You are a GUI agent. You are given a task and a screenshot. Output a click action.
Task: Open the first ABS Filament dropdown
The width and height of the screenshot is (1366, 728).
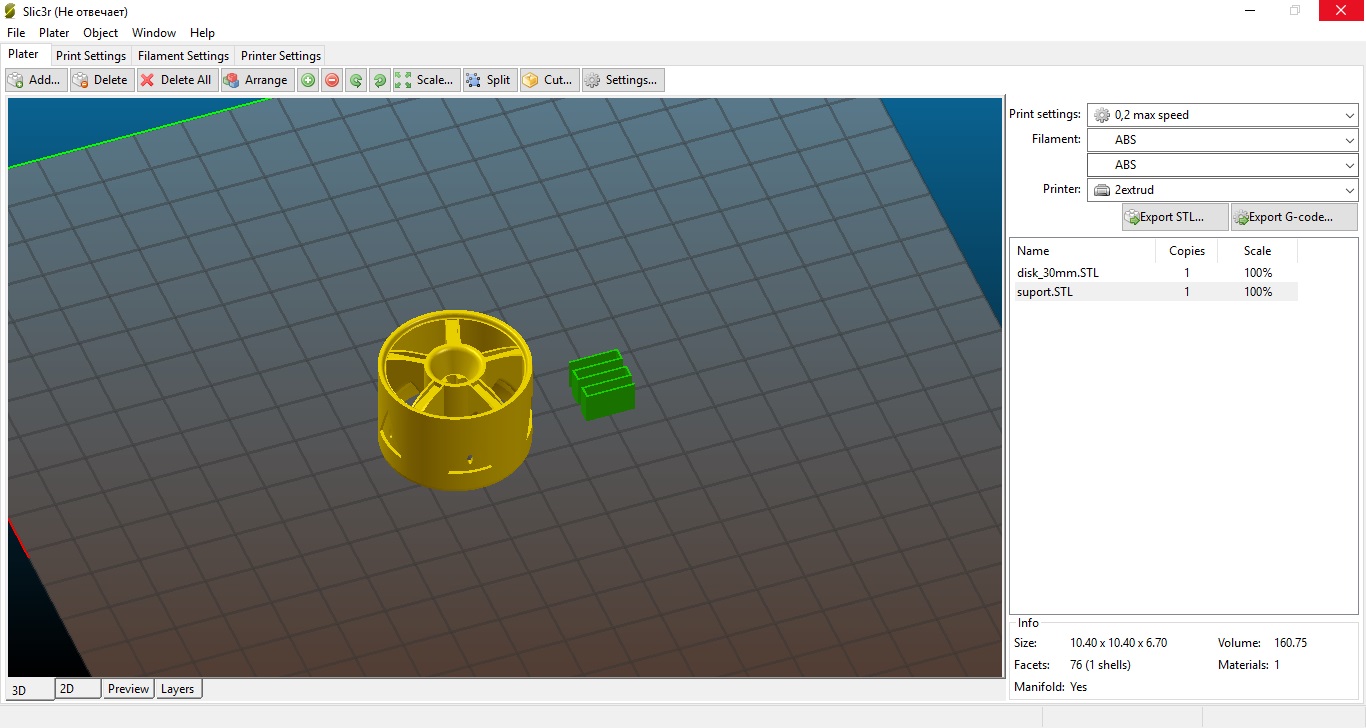pos(1222,140)
